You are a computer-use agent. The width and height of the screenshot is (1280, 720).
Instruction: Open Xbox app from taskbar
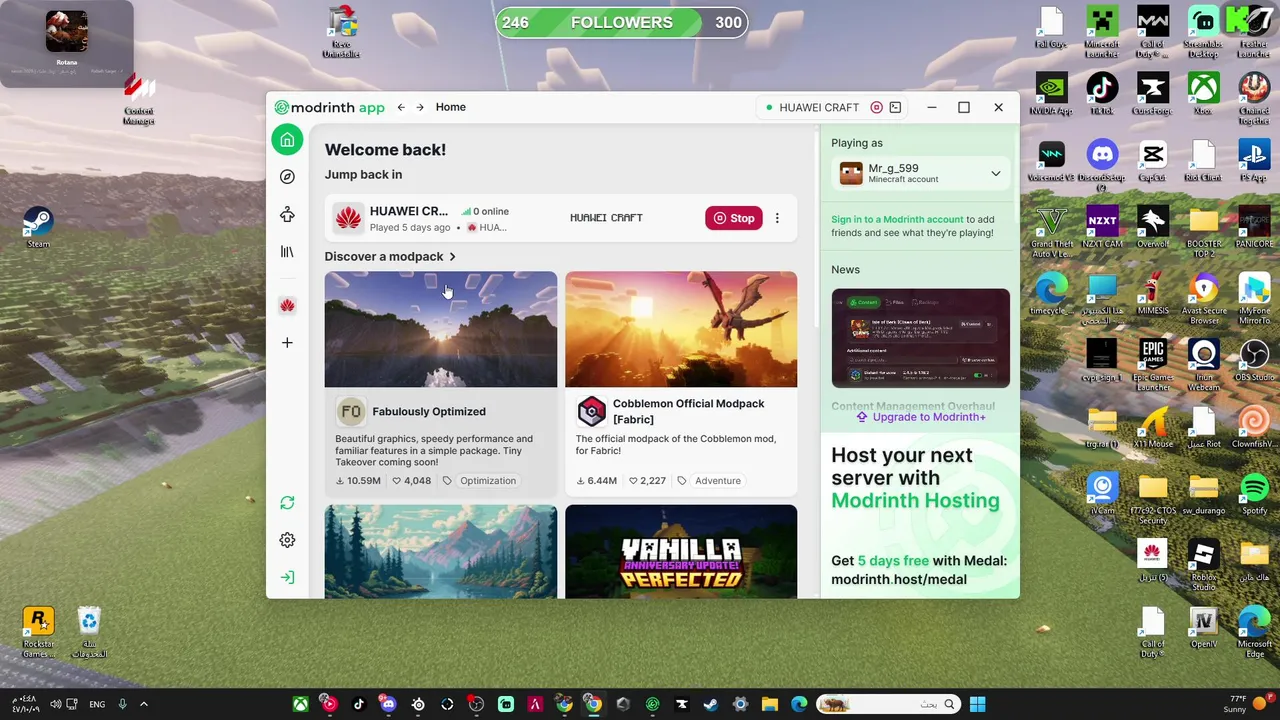[x=300, y=704]
